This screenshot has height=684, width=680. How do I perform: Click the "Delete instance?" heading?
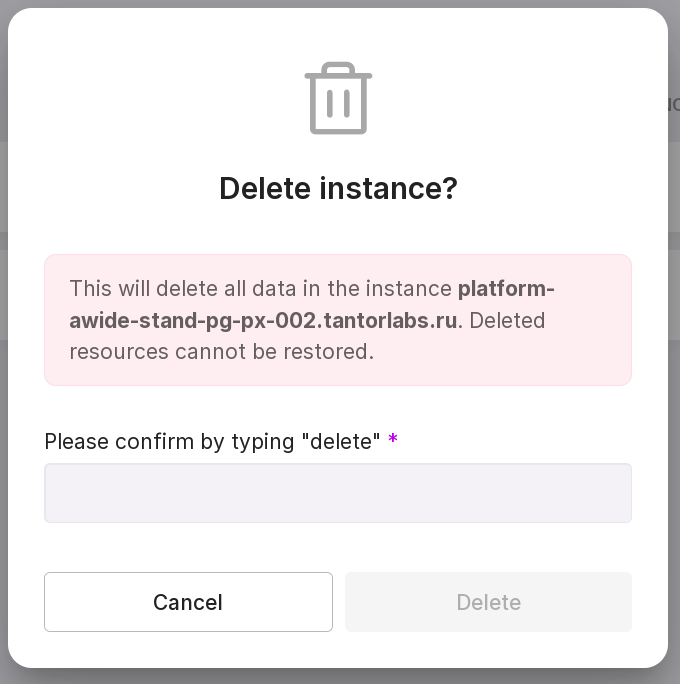point(338,188)
